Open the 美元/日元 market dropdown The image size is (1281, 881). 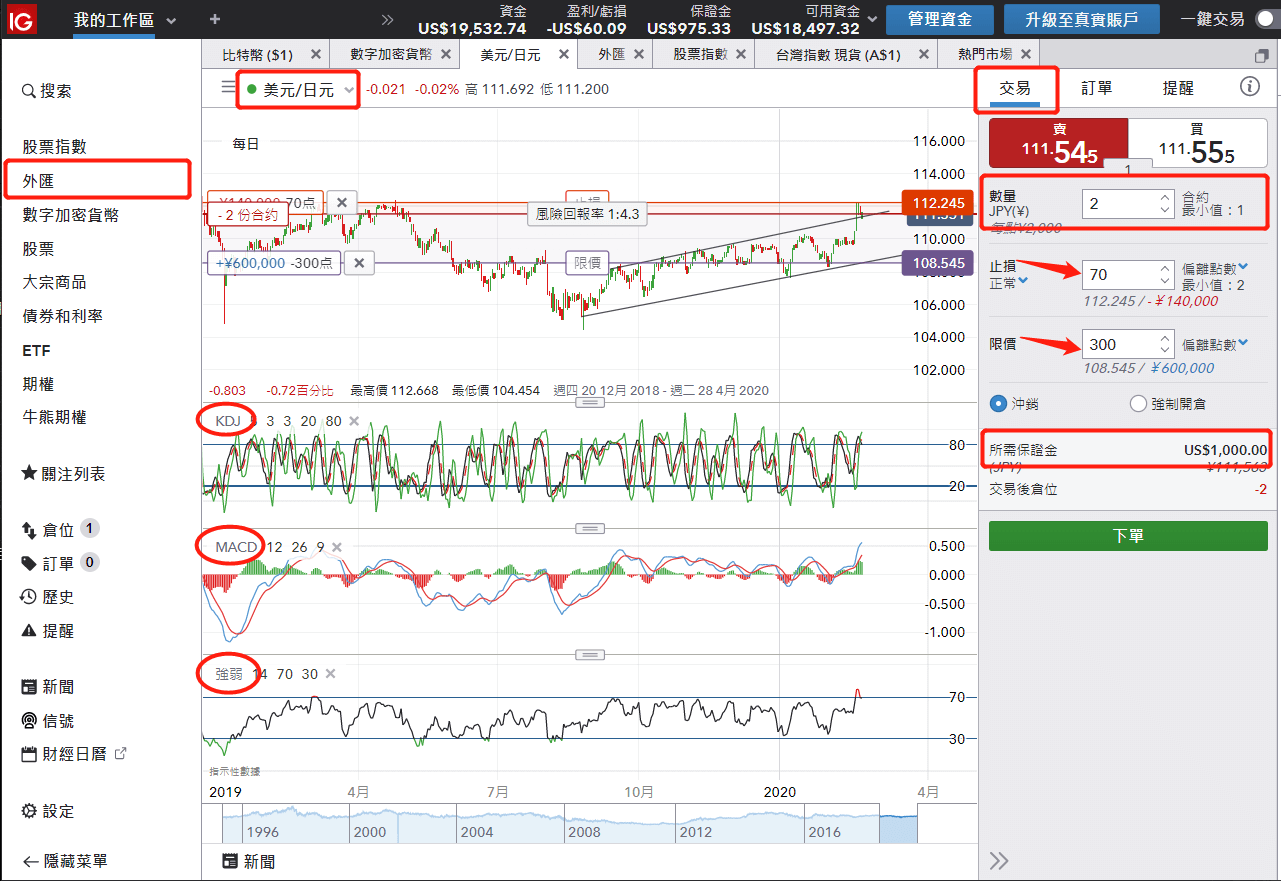point(298,90)
